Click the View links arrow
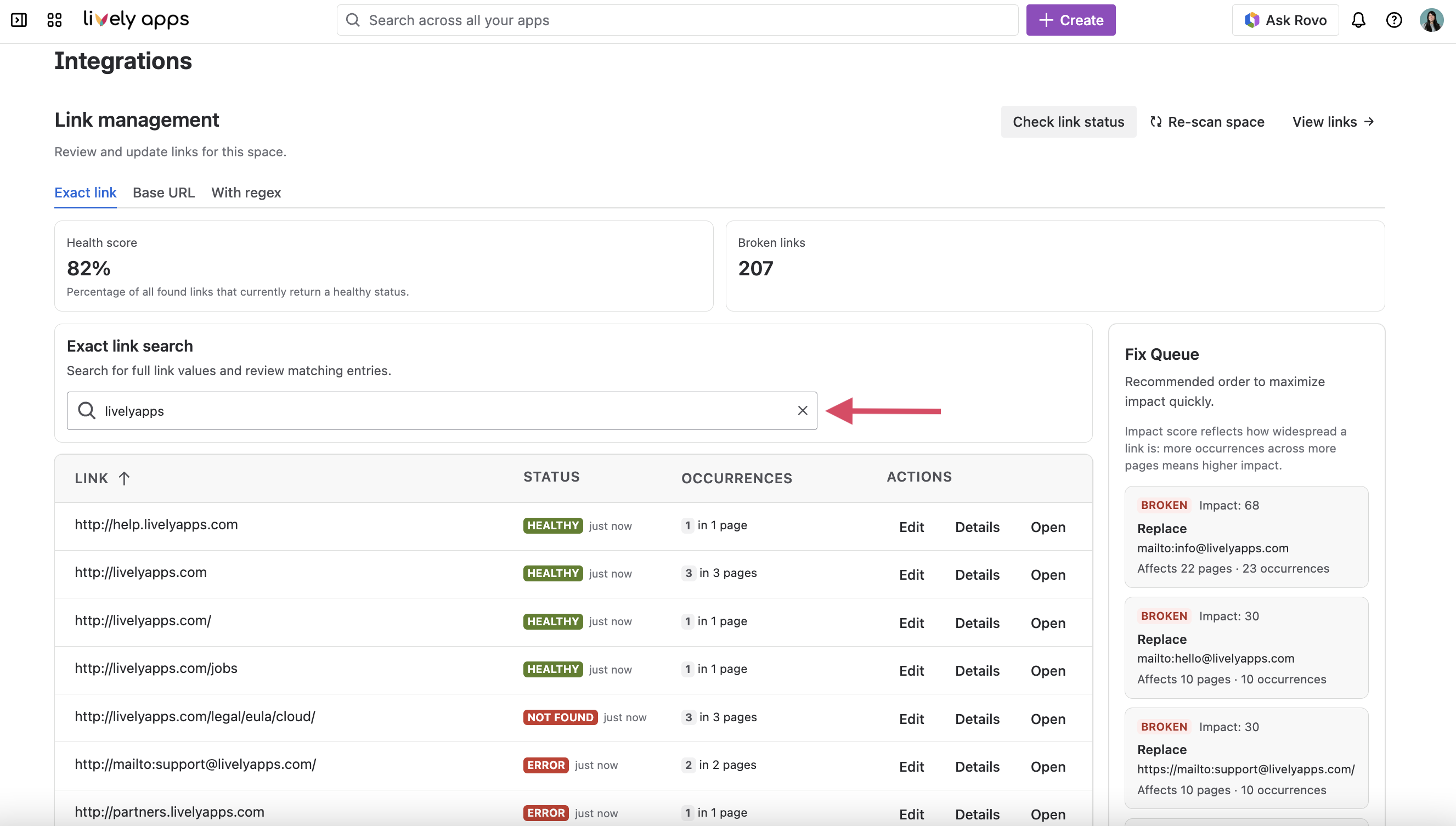 [1369, 121]
